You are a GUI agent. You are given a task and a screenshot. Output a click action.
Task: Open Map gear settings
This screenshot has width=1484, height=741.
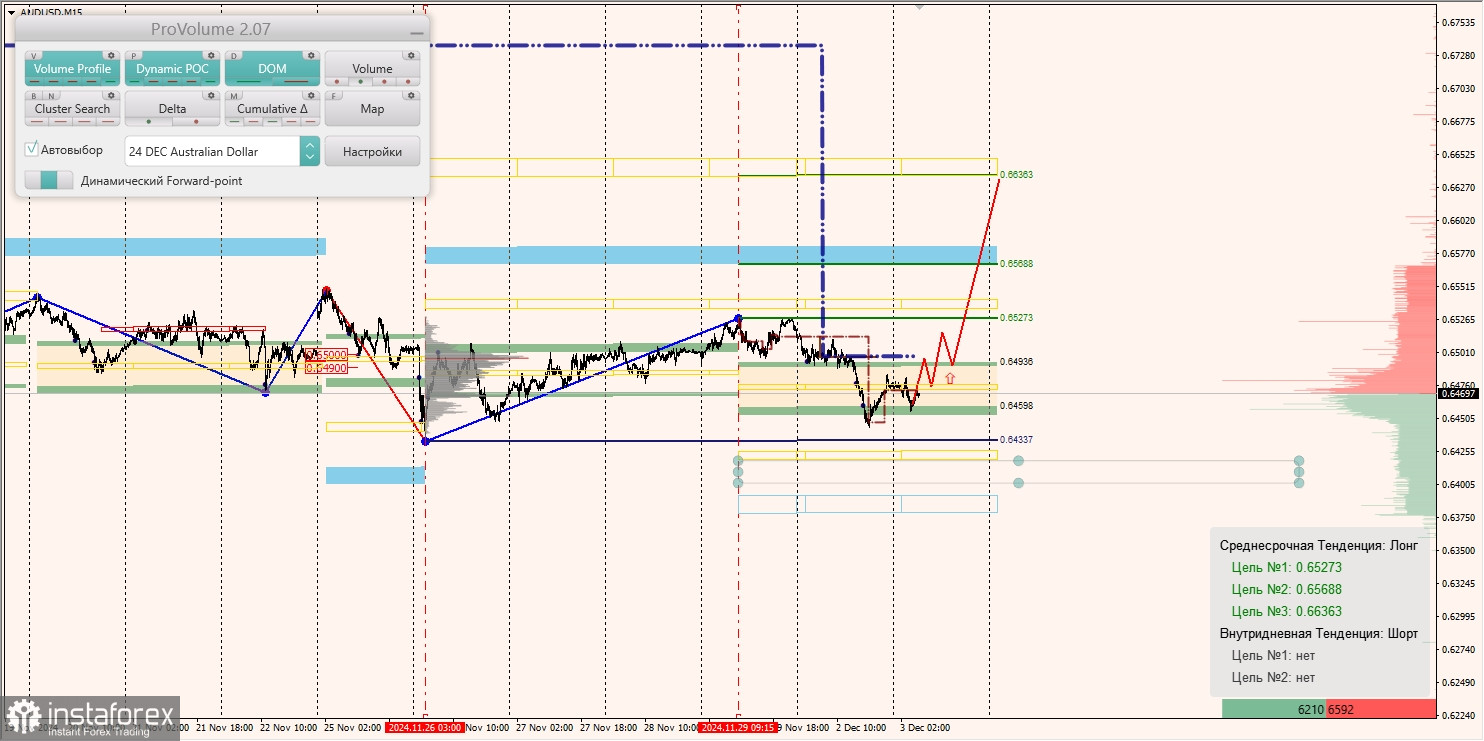(411, 95)
